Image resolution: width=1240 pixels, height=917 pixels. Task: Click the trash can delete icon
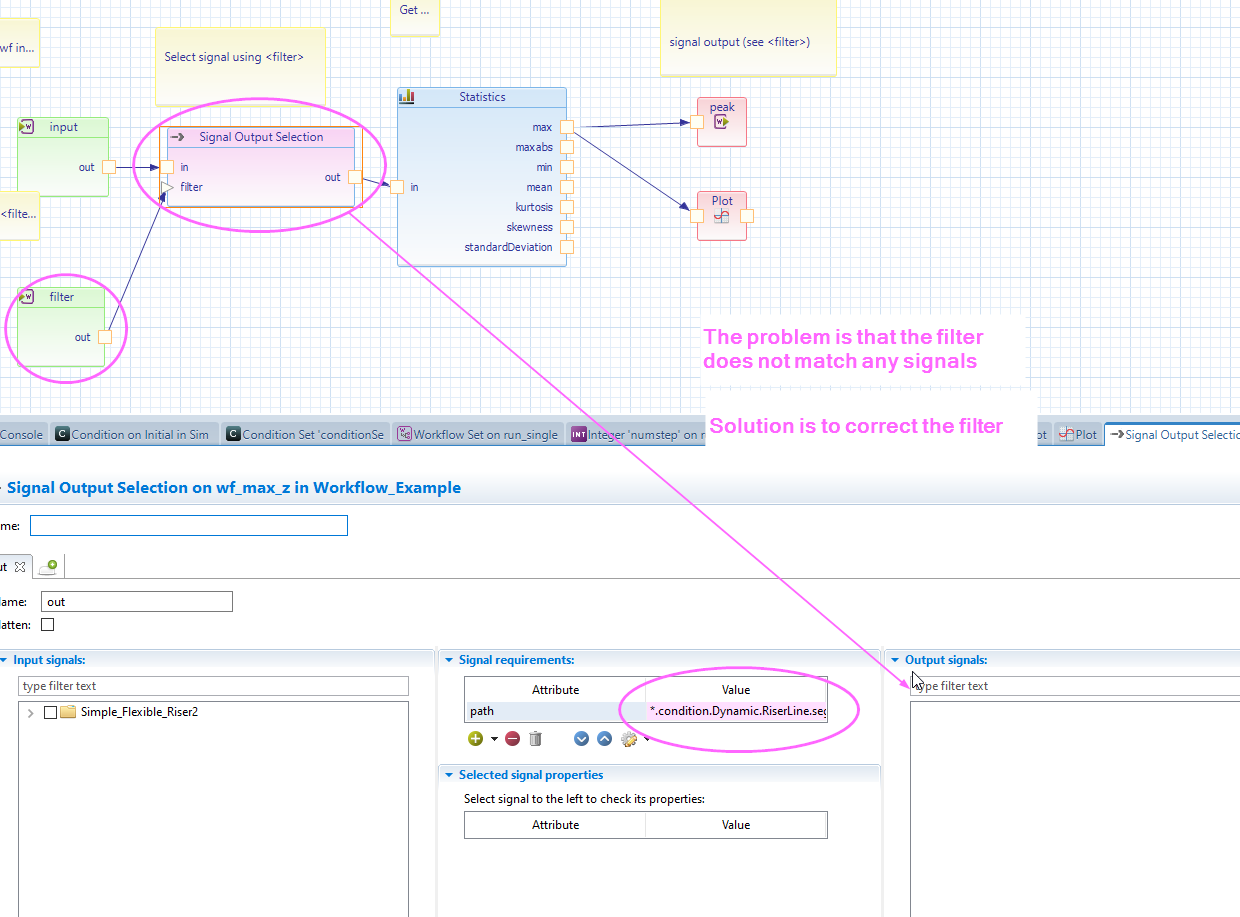tap(535, 739)
